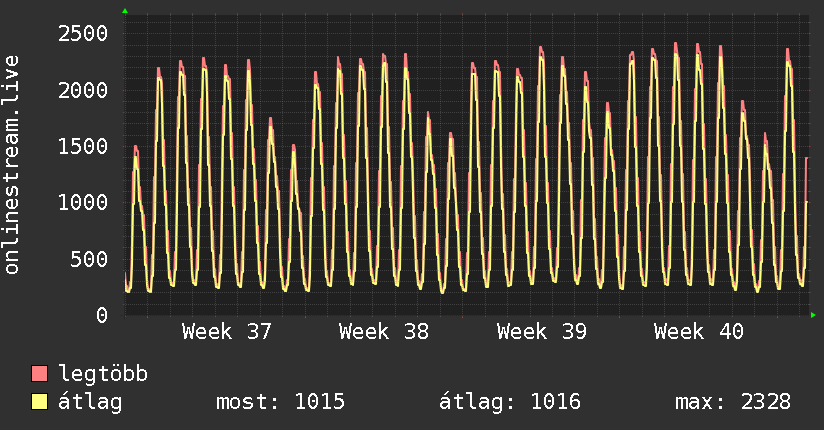Click the pink legtöbb legend swatch

pos(39,373)
